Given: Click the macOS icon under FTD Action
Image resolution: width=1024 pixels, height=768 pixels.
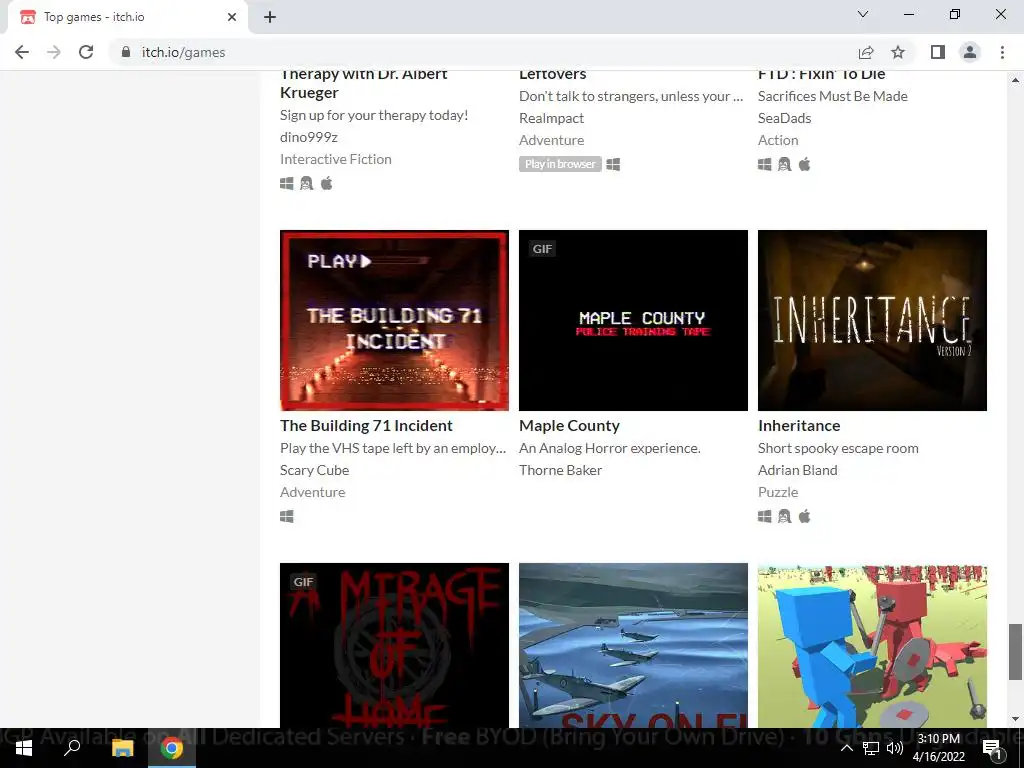Looking at the screenshot, I should 805,164.
